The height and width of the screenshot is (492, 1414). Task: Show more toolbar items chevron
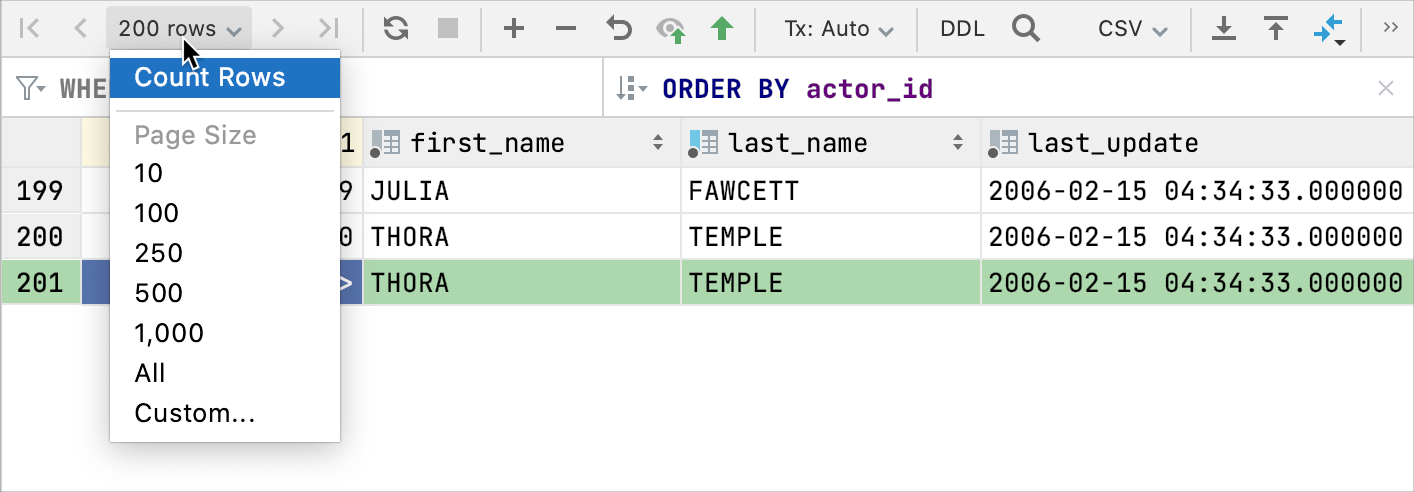point(1390,27)
